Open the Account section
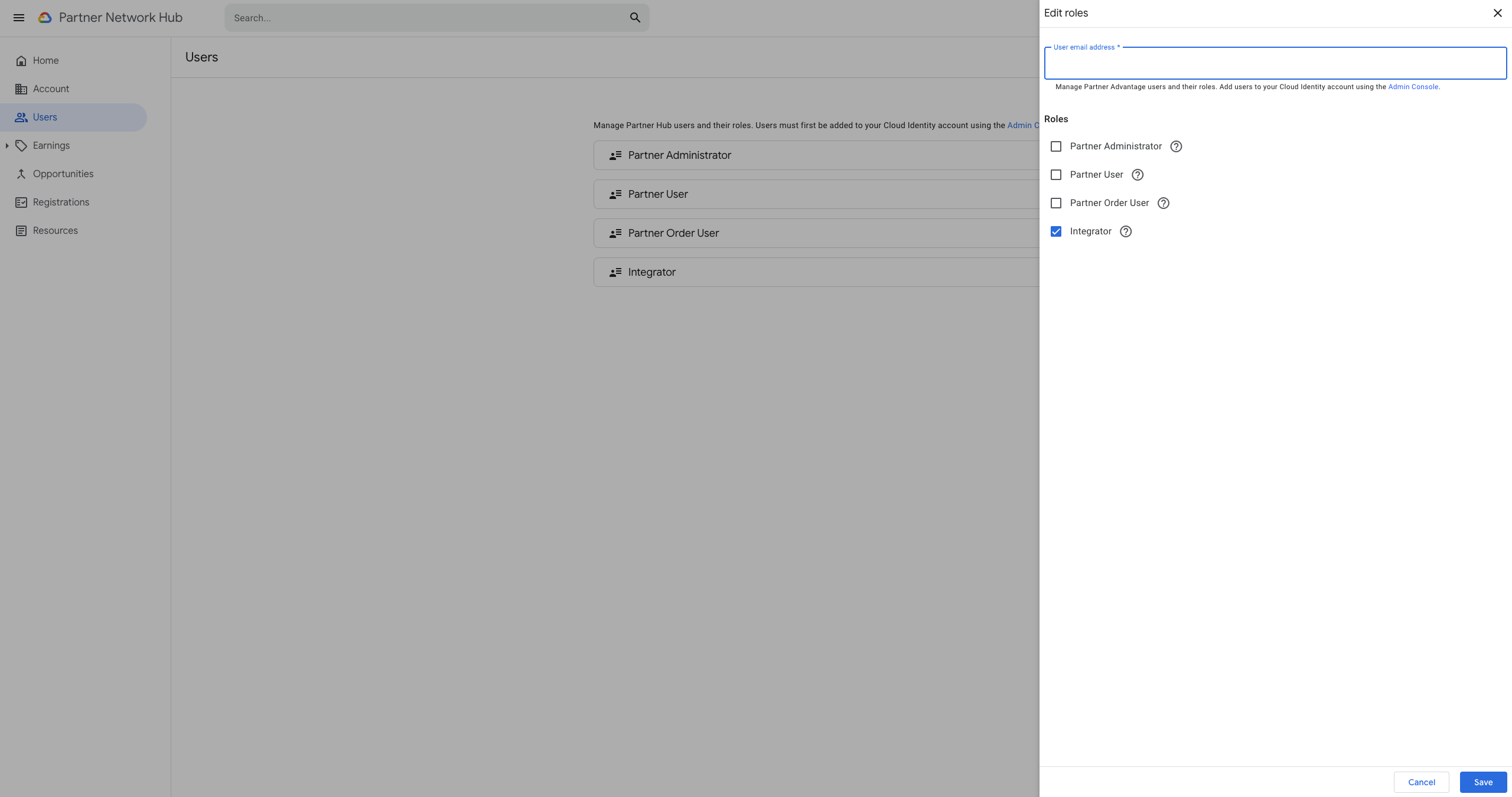This screenshot has height=797, width=1512. click(x=73, y=89)
